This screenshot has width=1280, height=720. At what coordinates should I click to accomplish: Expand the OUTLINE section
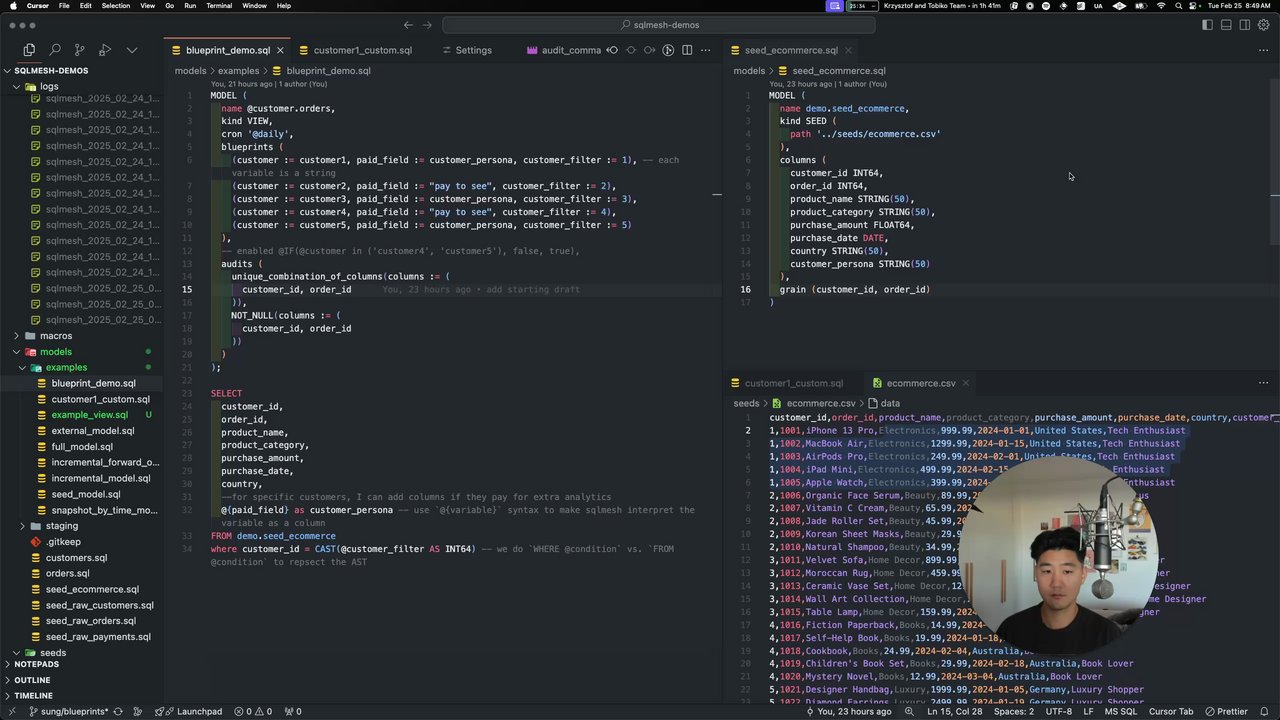coord(32,680)
